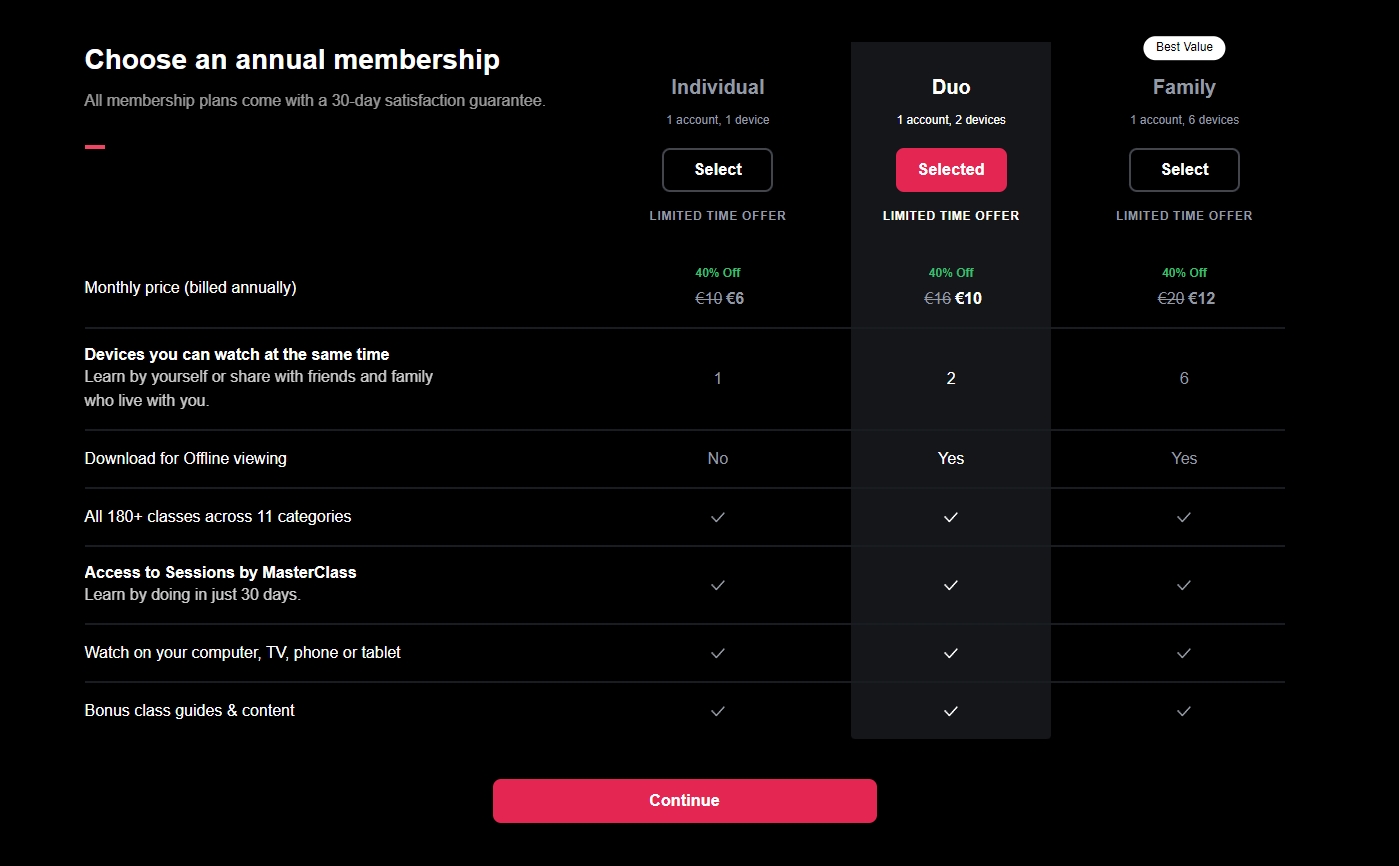Click the Individual Download for Offline 'No' value

[x=717, y=458]
